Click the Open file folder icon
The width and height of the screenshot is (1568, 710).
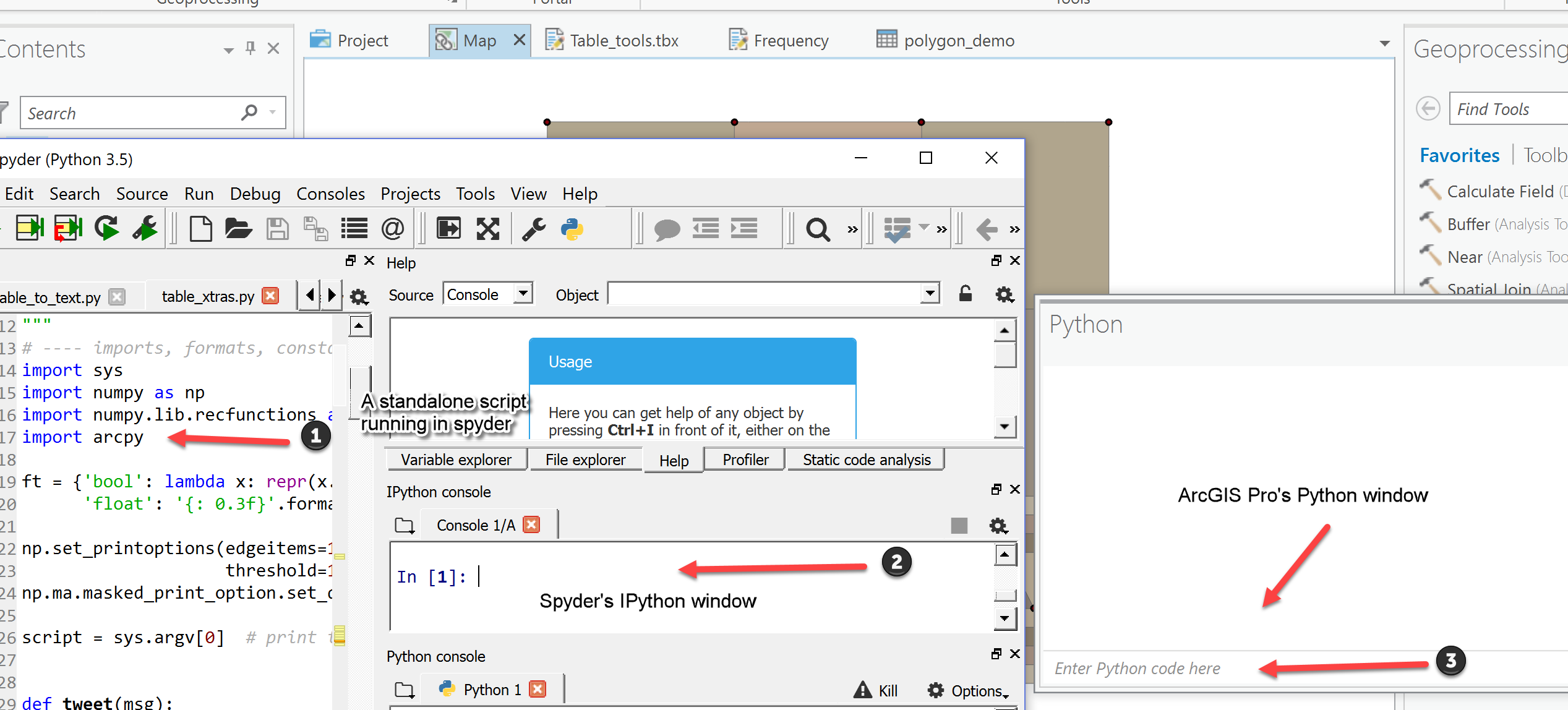[238, 229]
